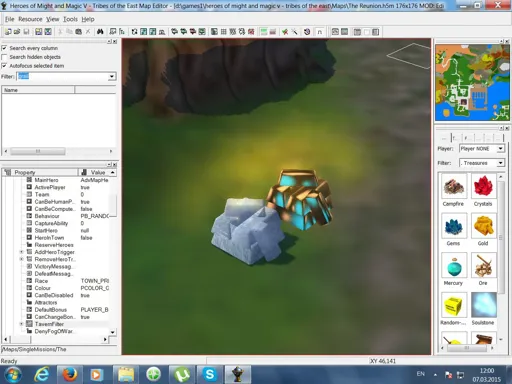Screen dimensions: 512x384
Task: Click the file explorer folder taskbar icon
Action: point(125,375)
